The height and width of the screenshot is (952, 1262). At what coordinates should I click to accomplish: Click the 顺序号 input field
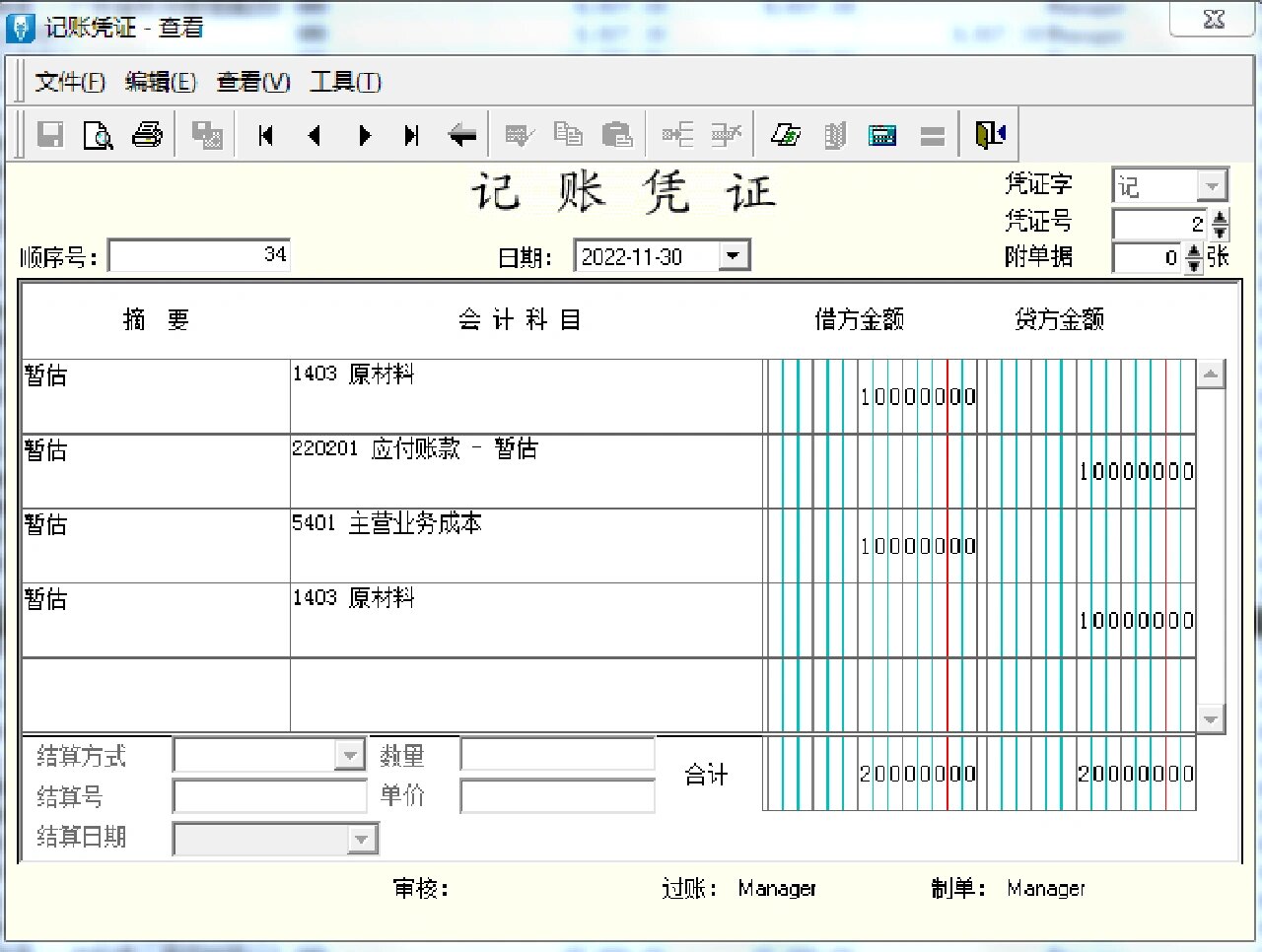pos(199,255)
